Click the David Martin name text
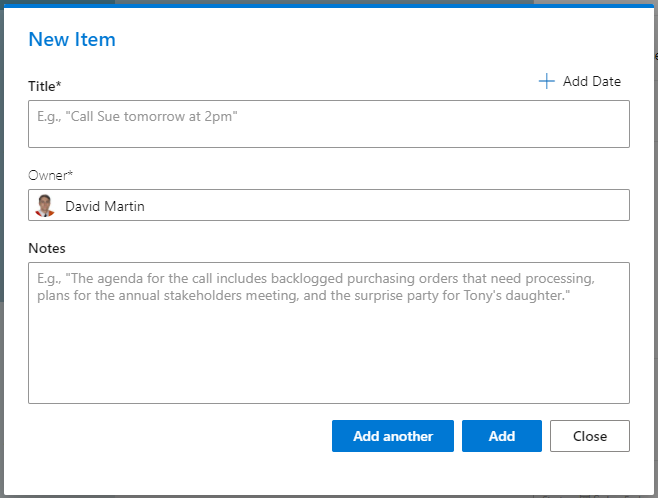The image size is (658, 498). coord(104,206)
